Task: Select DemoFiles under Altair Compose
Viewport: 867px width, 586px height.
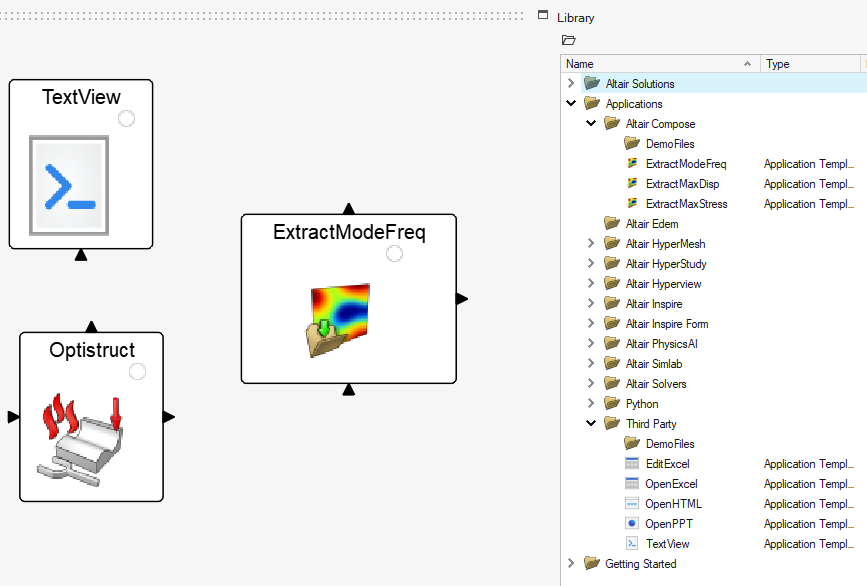Action: [x=670, y=144]
